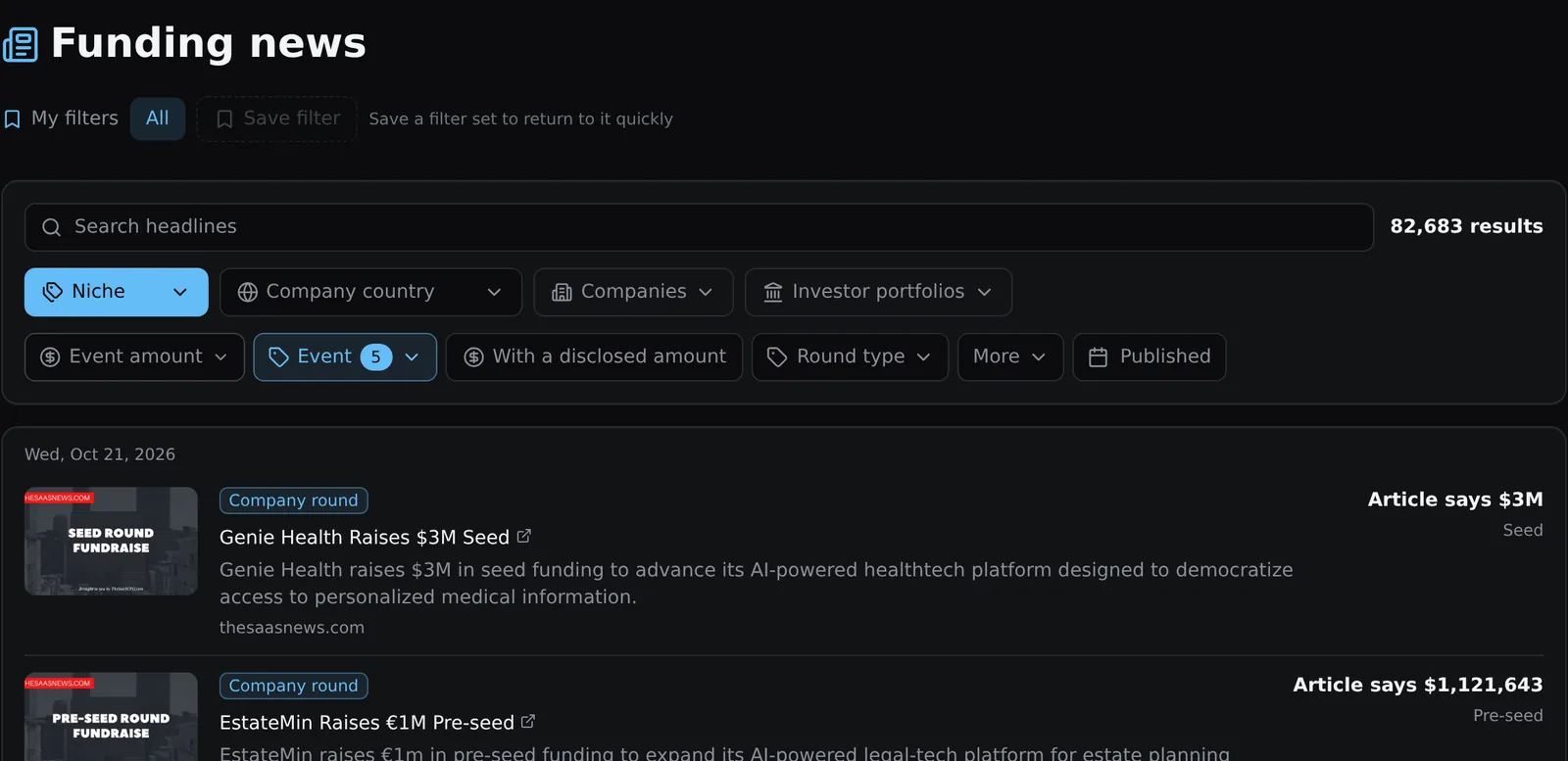Open the Event amount dropdown
This screenshot has width=1568, height=761.
point(134,357)
